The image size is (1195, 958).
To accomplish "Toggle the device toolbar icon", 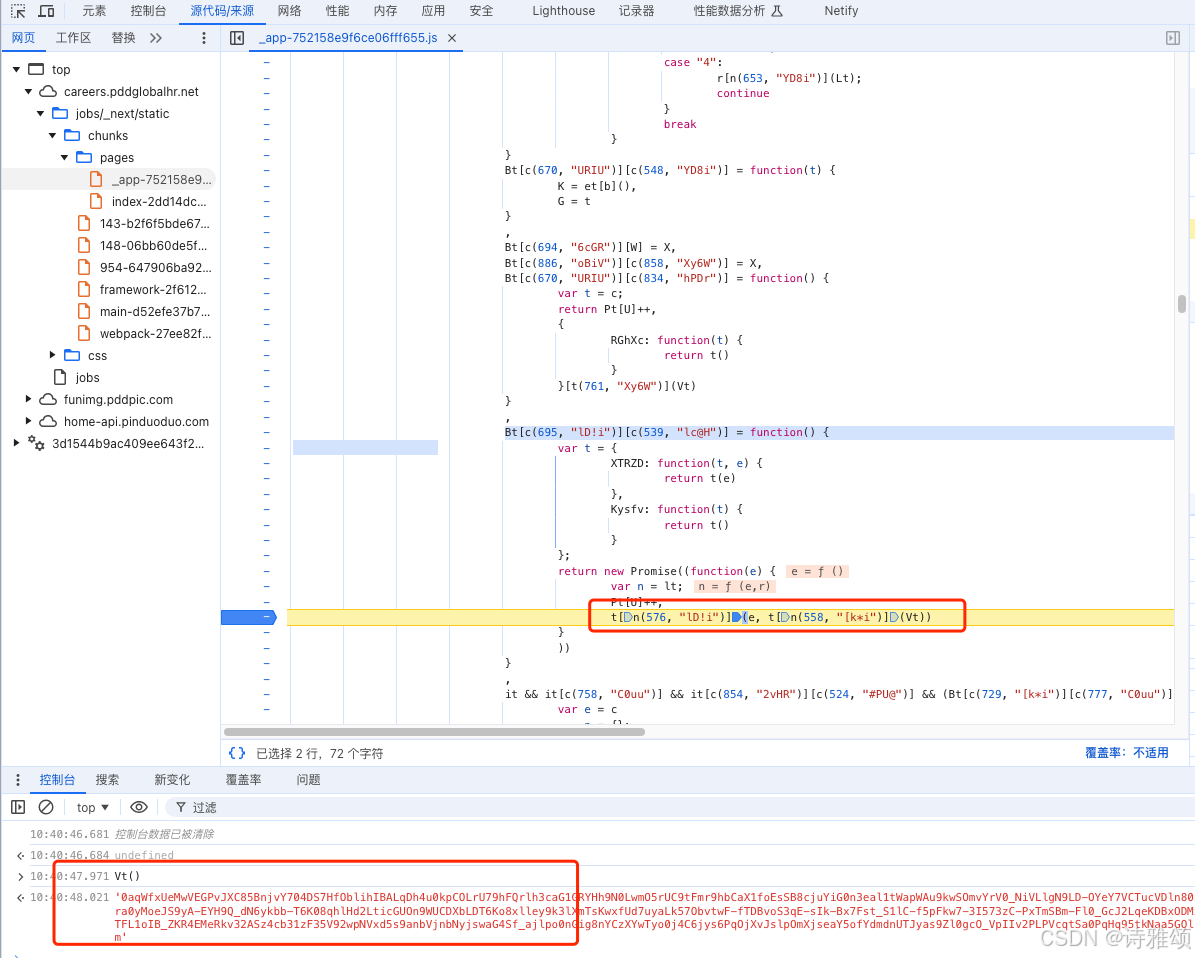I will pos(46,11).
